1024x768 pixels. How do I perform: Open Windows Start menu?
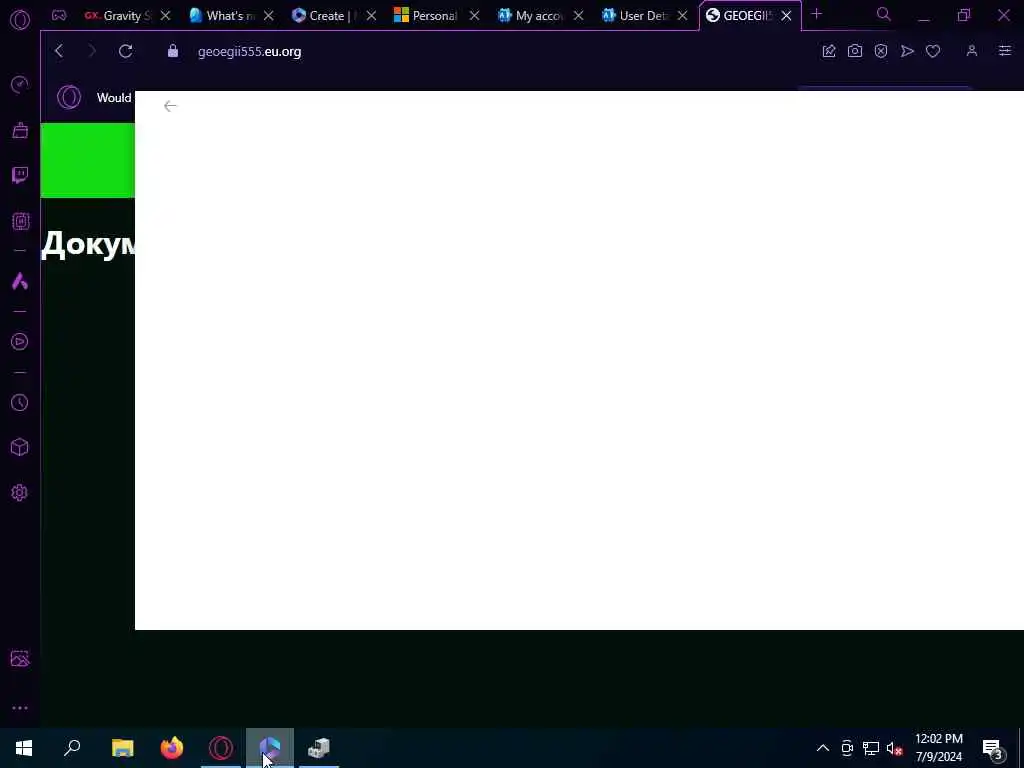24,748
